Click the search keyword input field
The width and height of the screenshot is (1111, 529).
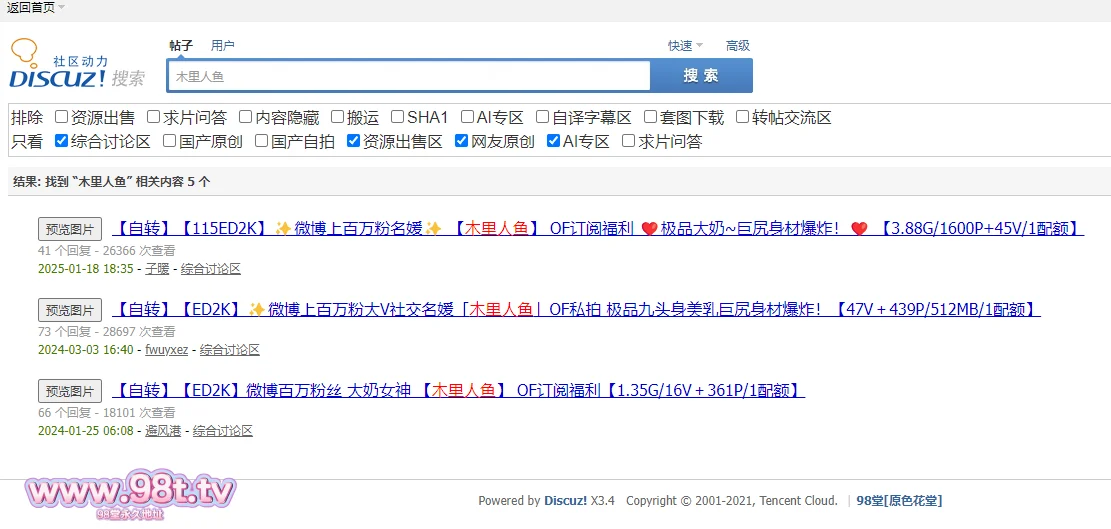408,76
